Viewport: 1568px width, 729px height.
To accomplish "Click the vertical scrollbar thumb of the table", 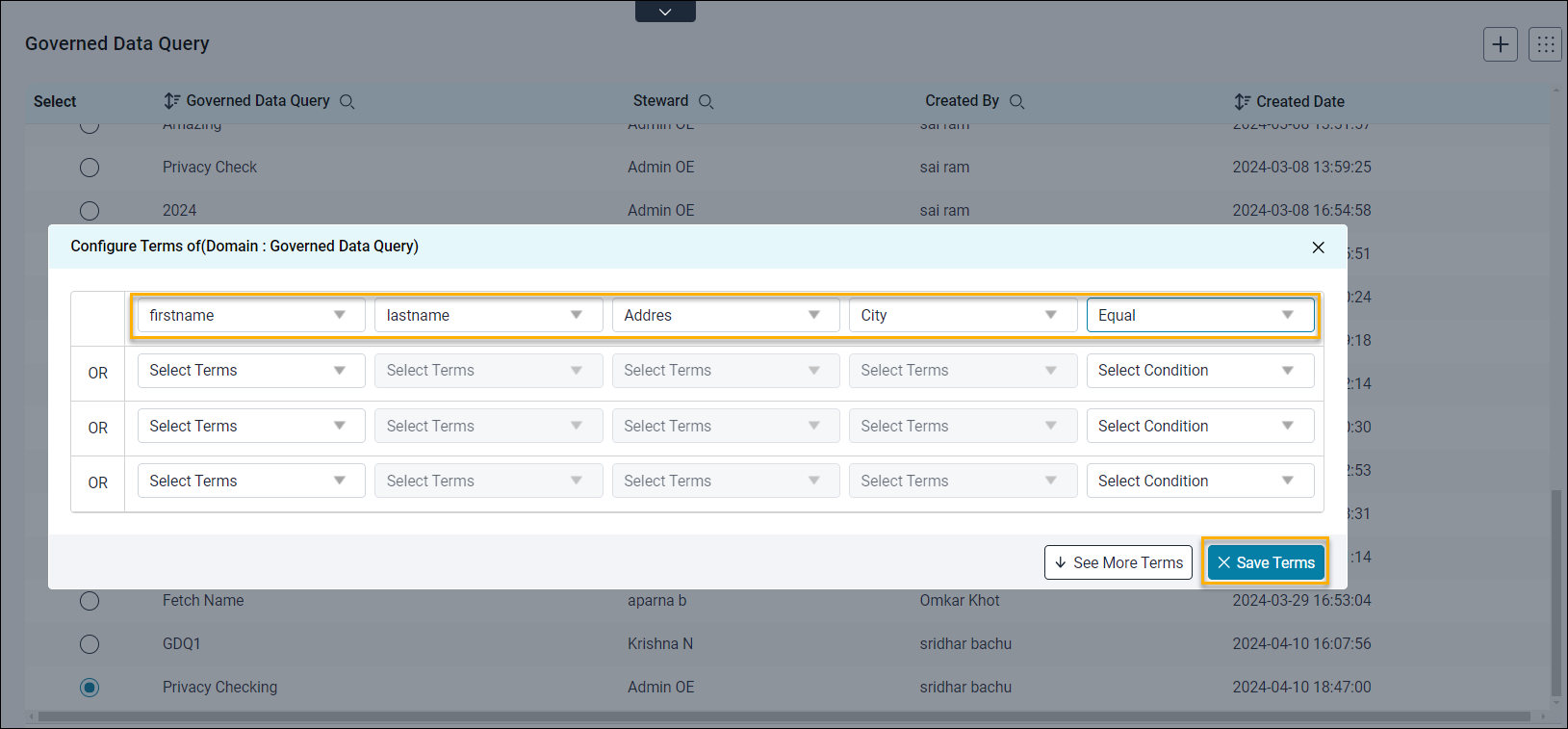I will 1555,592.
